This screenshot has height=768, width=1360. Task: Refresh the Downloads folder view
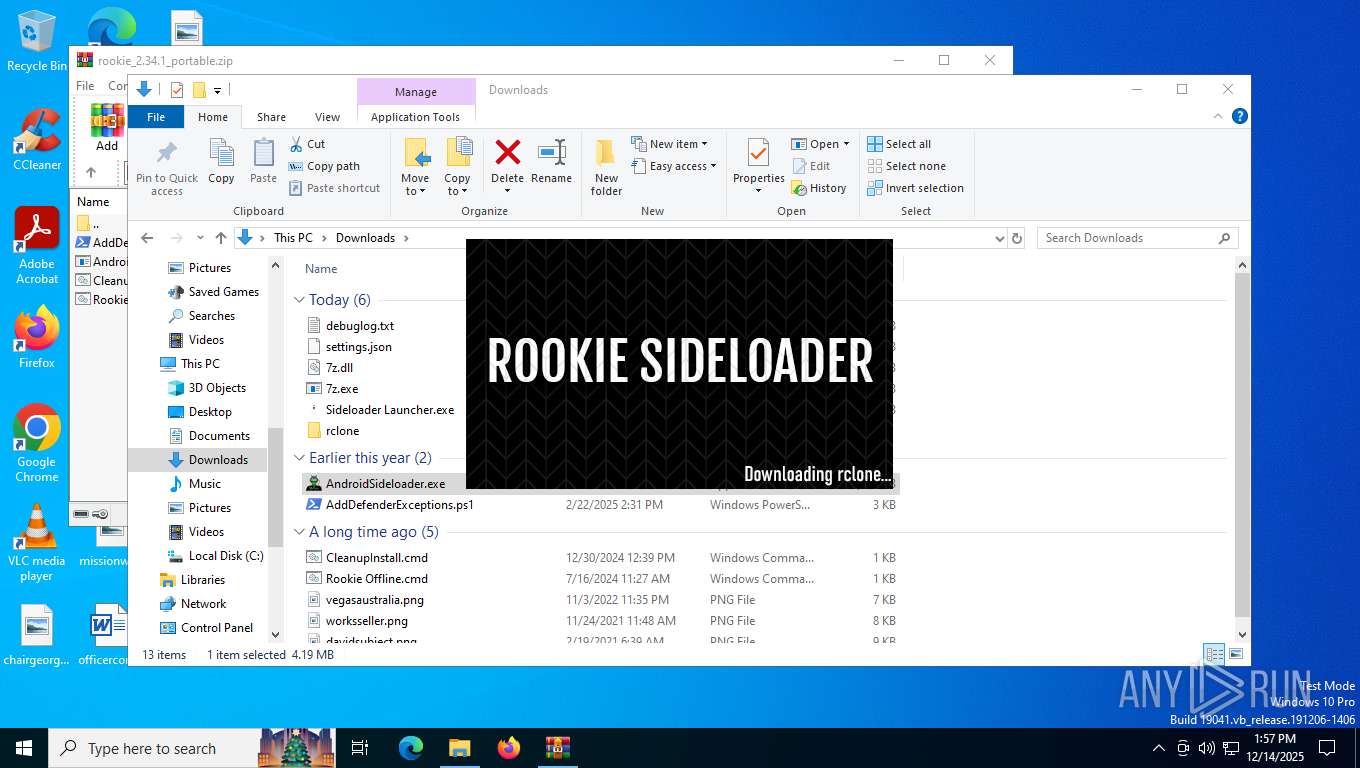(x=1017, y=238)
